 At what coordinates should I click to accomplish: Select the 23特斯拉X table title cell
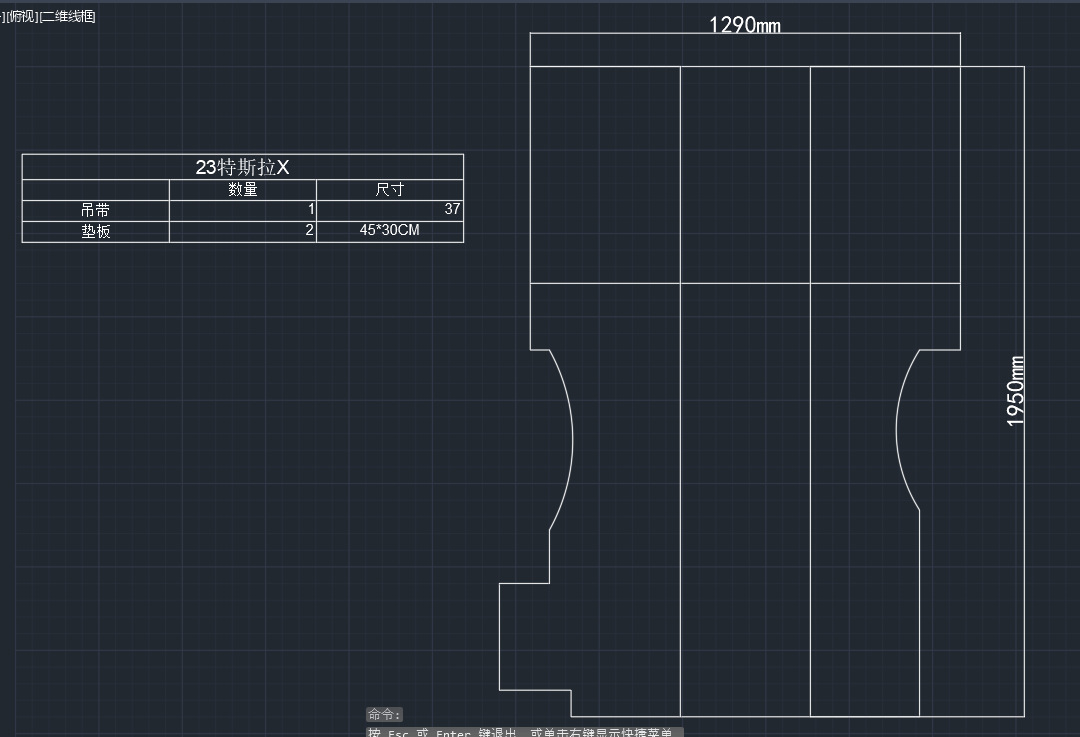pos(242,167)
